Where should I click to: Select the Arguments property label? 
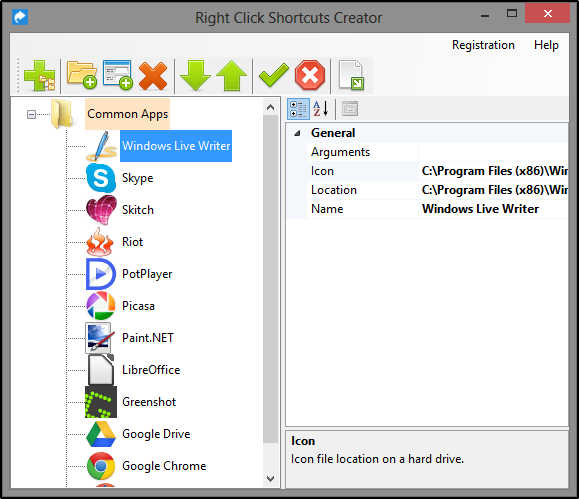point(340,152)
